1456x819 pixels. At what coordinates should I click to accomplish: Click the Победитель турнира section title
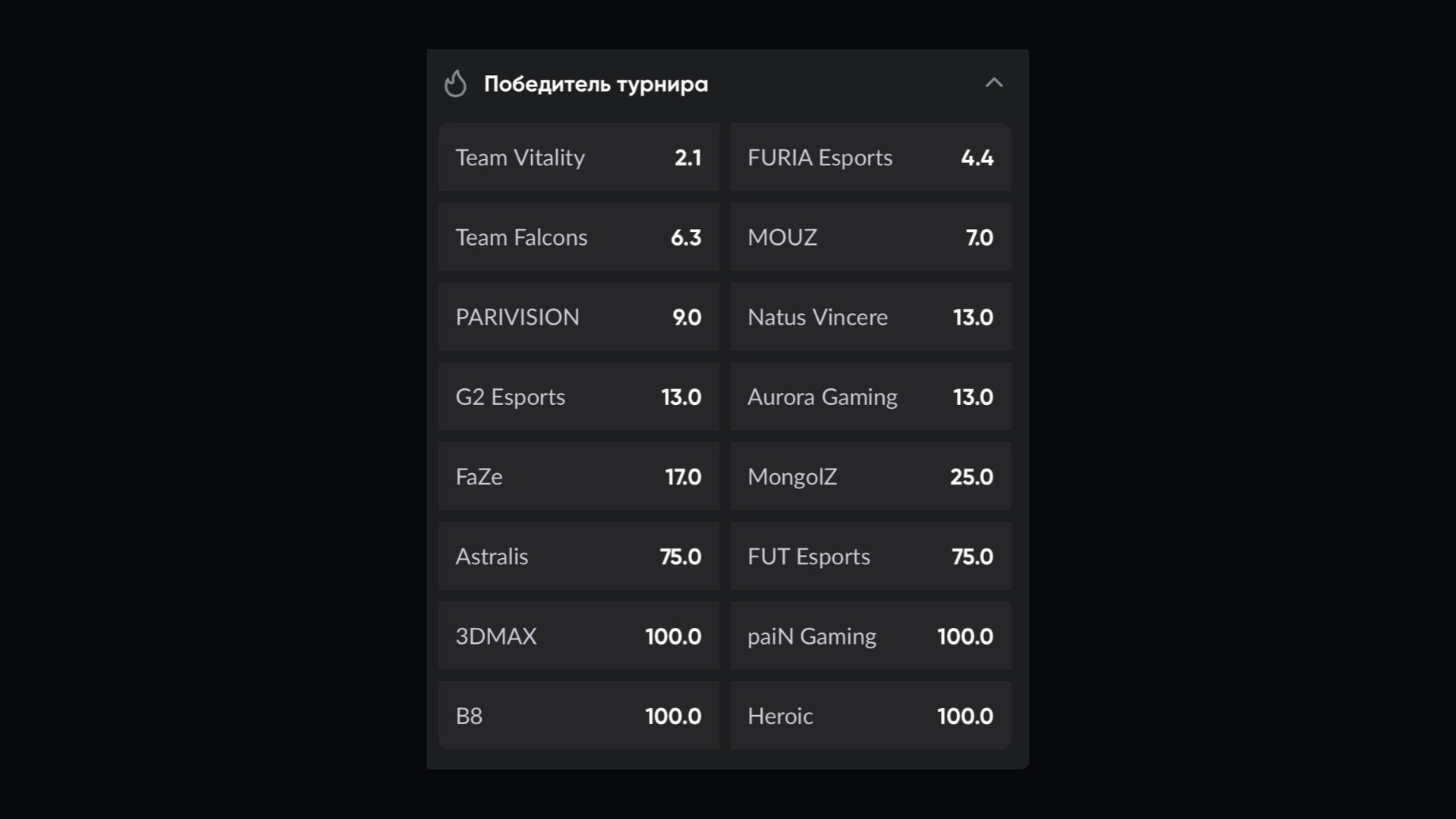[596, 83]
